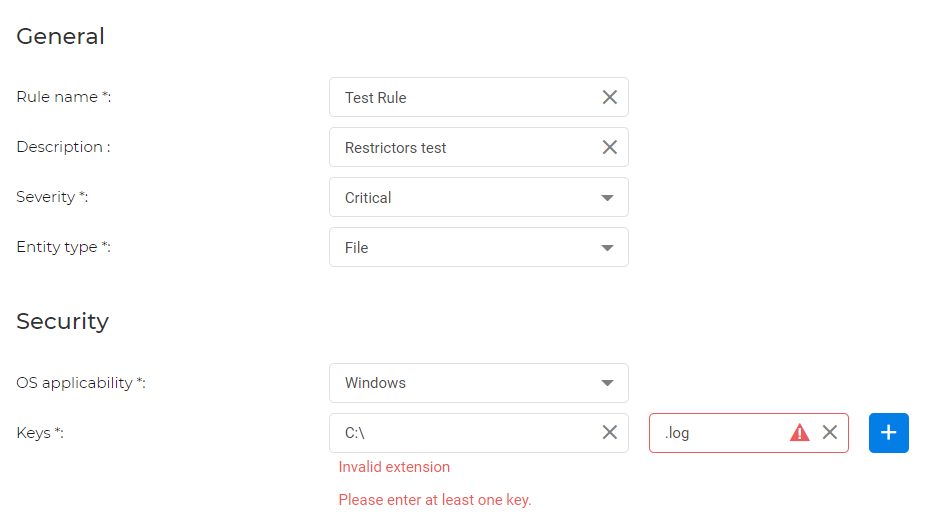This screenshot has width=931, height=526.
Task: Open the OS applicability dropdown showing Windows
Action: point(478,383)
